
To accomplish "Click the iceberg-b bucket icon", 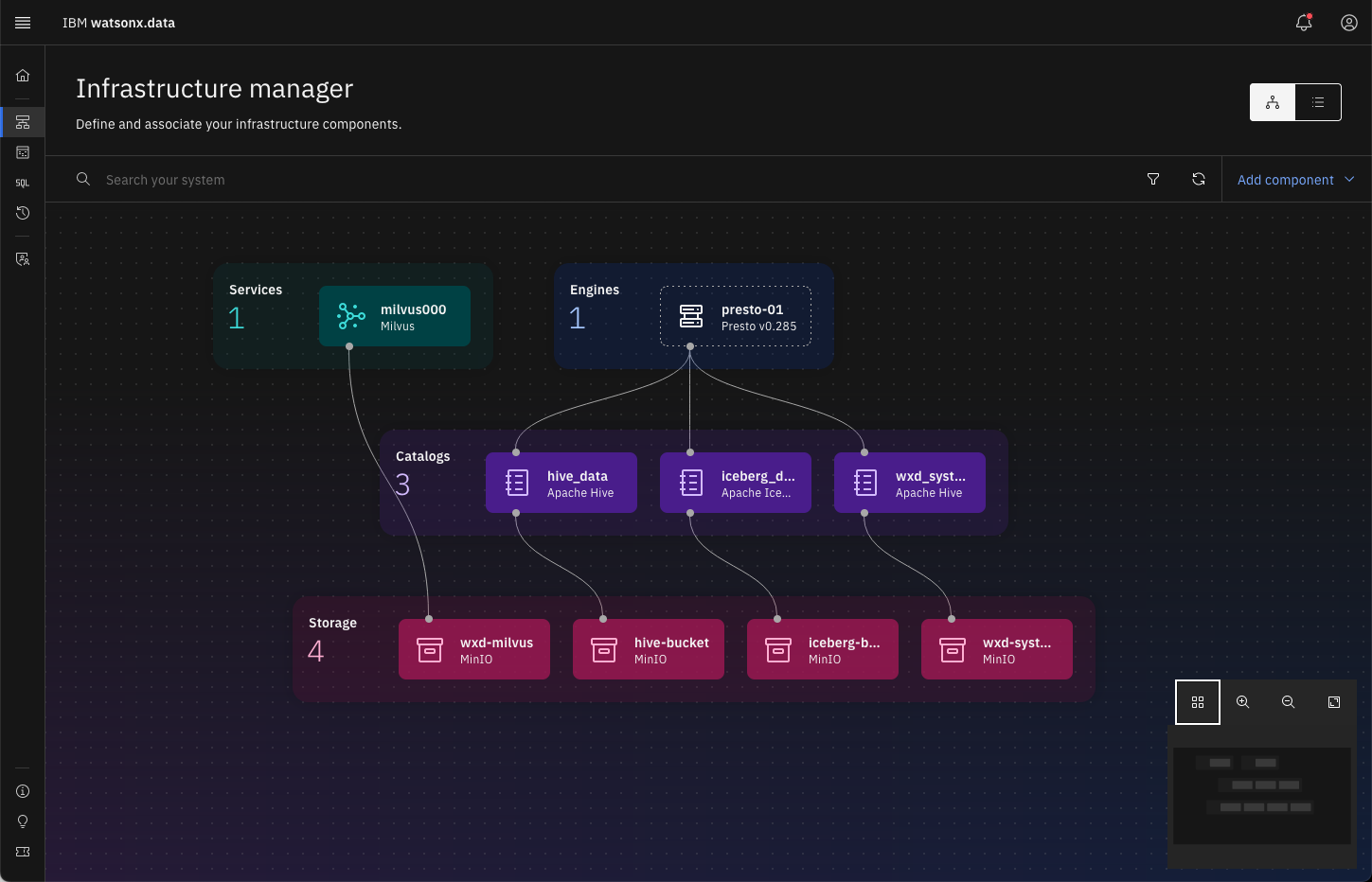I will pos(778,649).
